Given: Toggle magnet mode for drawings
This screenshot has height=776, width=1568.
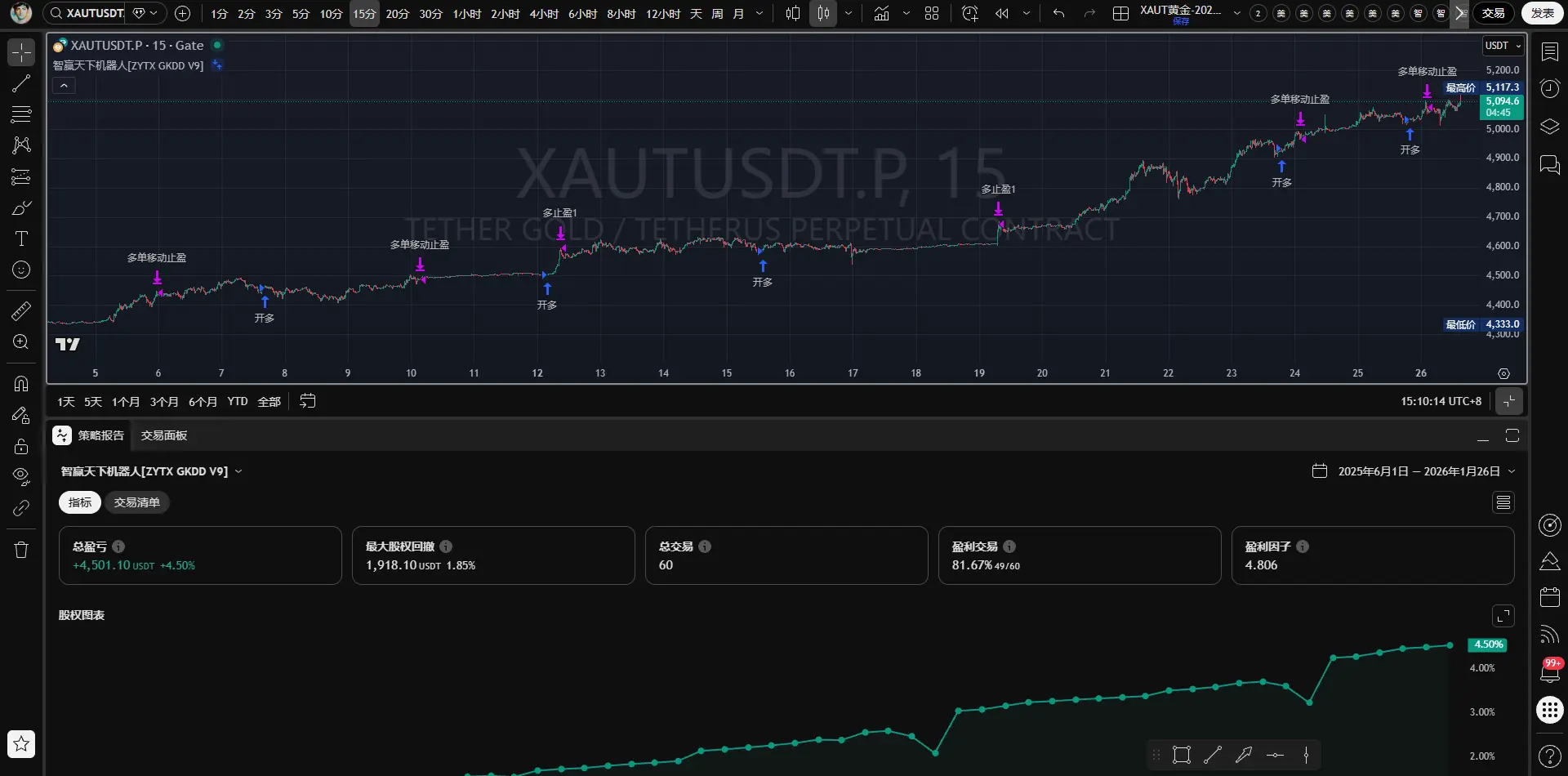Looking at the screenshot, I should [x=21, y=384].
